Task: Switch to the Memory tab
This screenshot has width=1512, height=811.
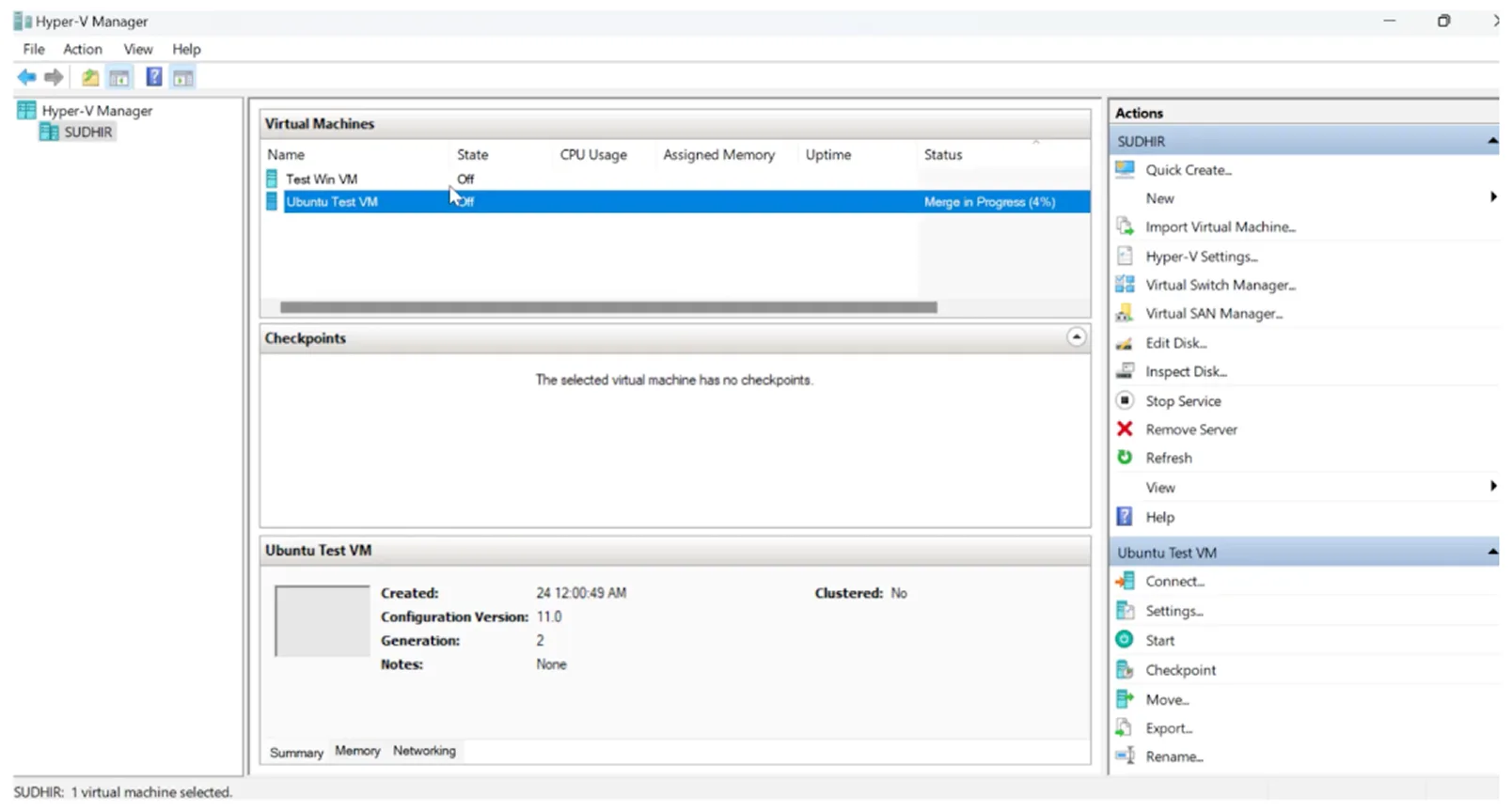Action: click(357, 751)
